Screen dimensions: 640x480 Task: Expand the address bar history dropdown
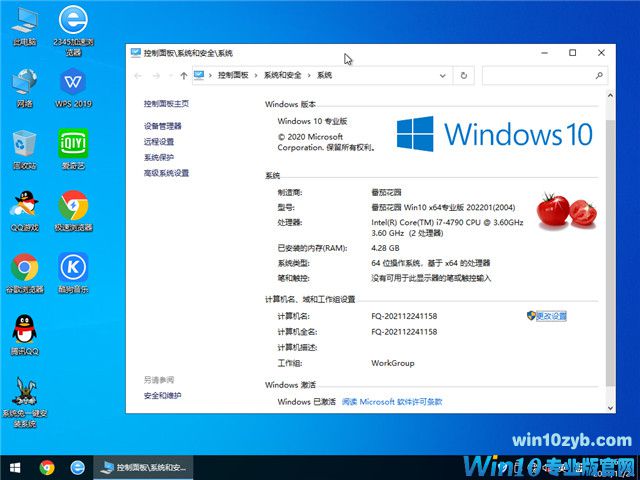(442, 76)
